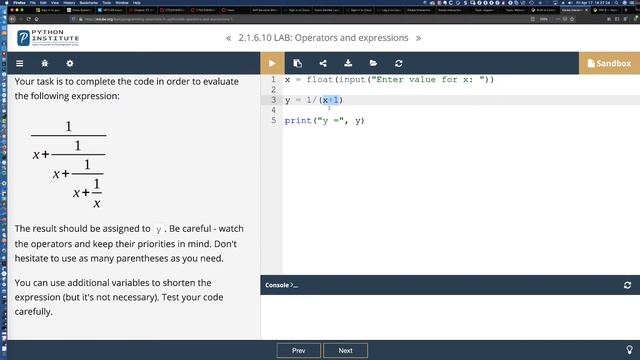
Task: Click the Next button
Action: pos(345,351)
